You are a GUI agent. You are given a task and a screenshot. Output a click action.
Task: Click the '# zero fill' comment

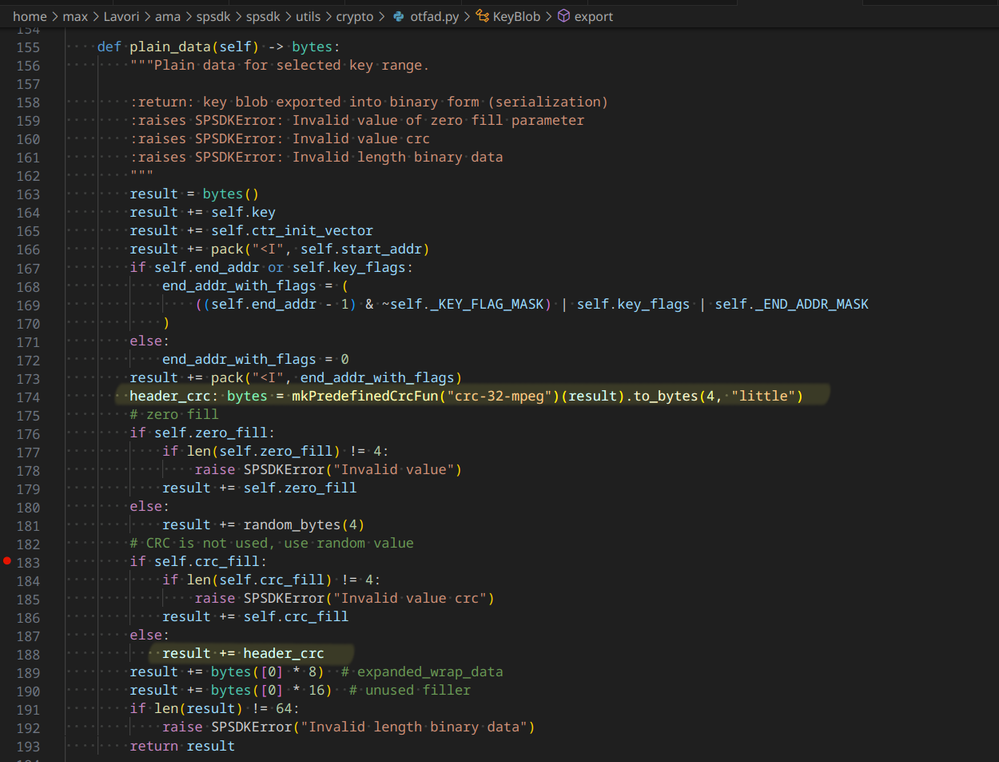point(174,415)
